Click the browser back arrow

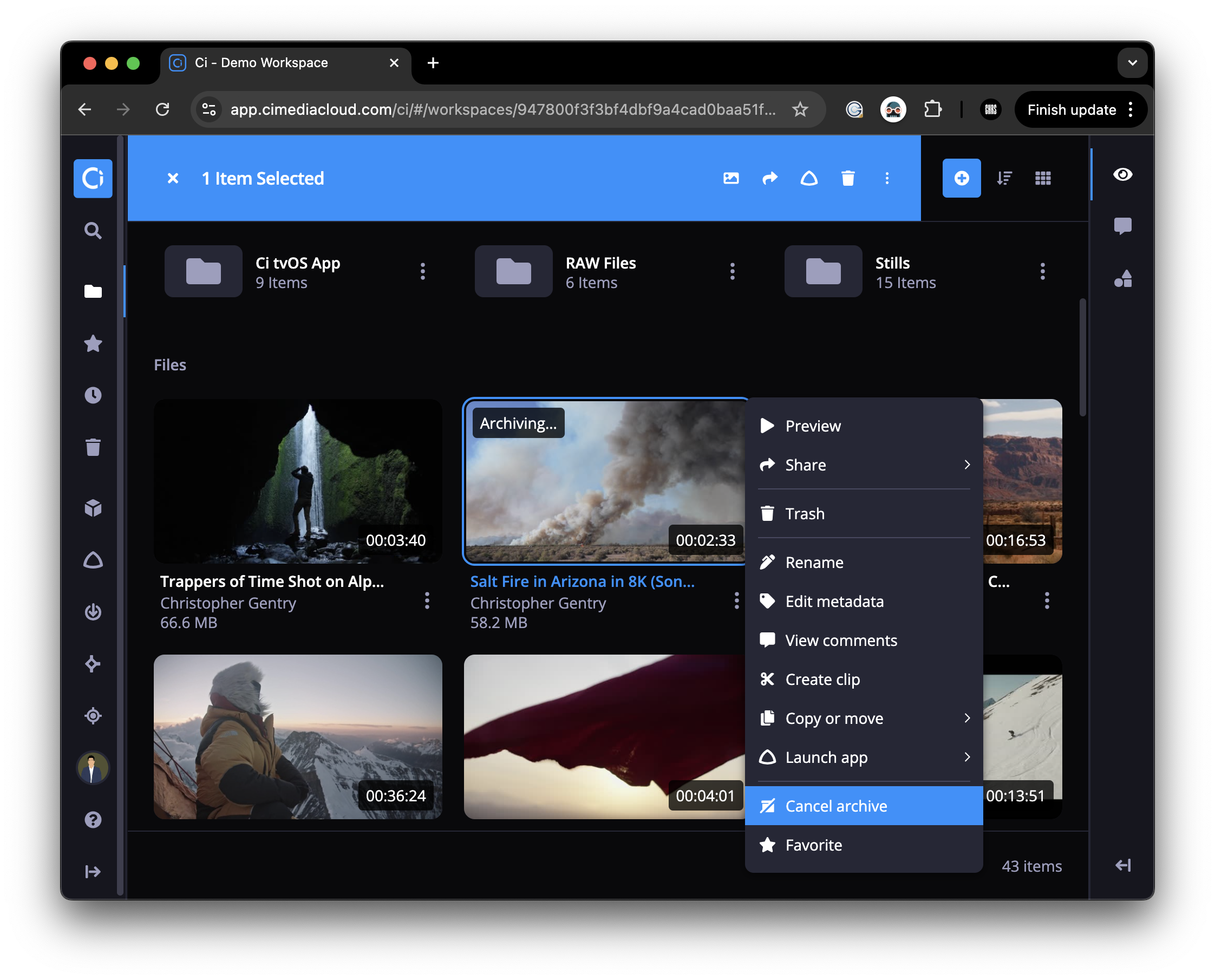[84, 109]
